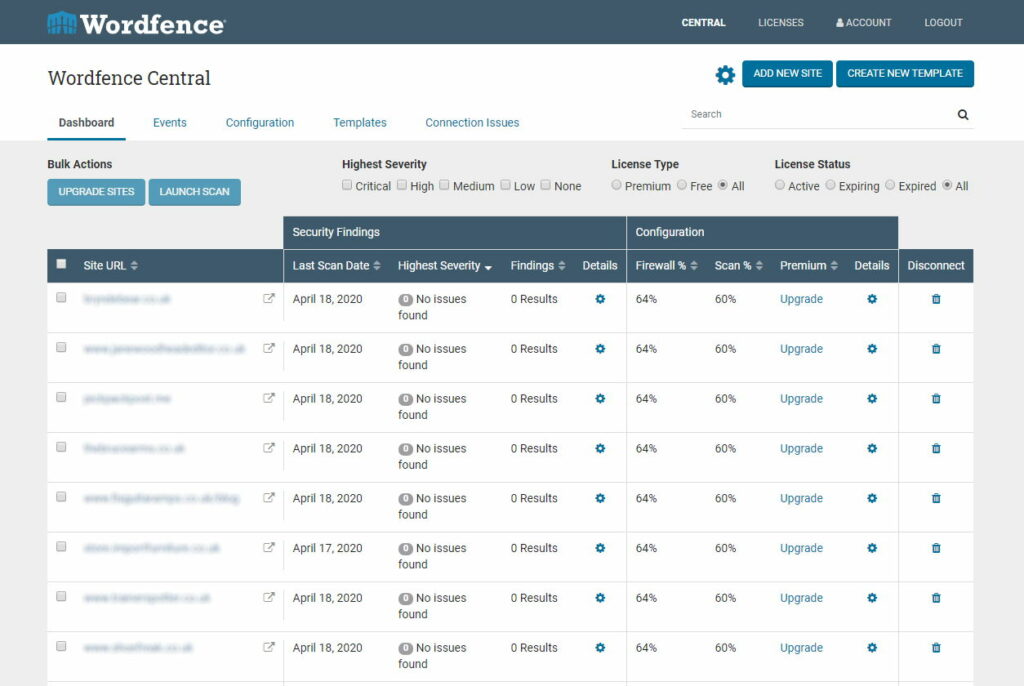Open the Connection Issues tab

point(472,123)
